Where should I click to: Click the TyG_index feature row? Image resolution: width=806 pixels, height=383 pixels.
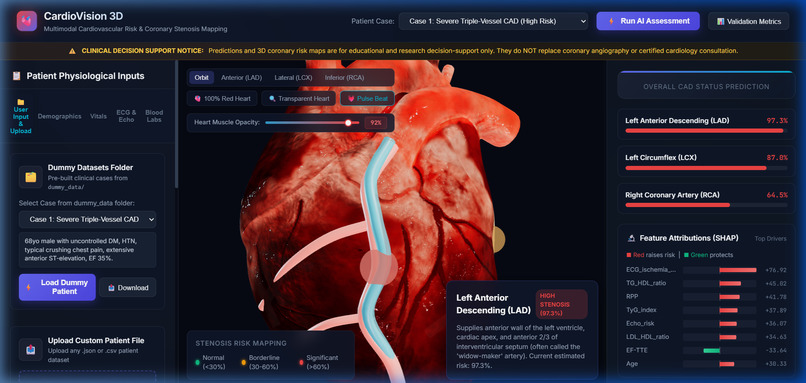coord(706,310)
